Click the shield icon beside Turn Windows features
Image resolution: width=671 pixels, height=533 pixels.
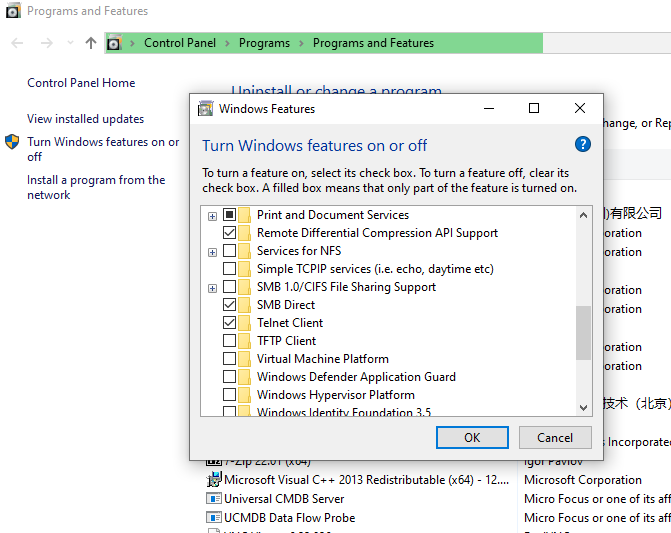pyautogui.click(x=12, y=142)
